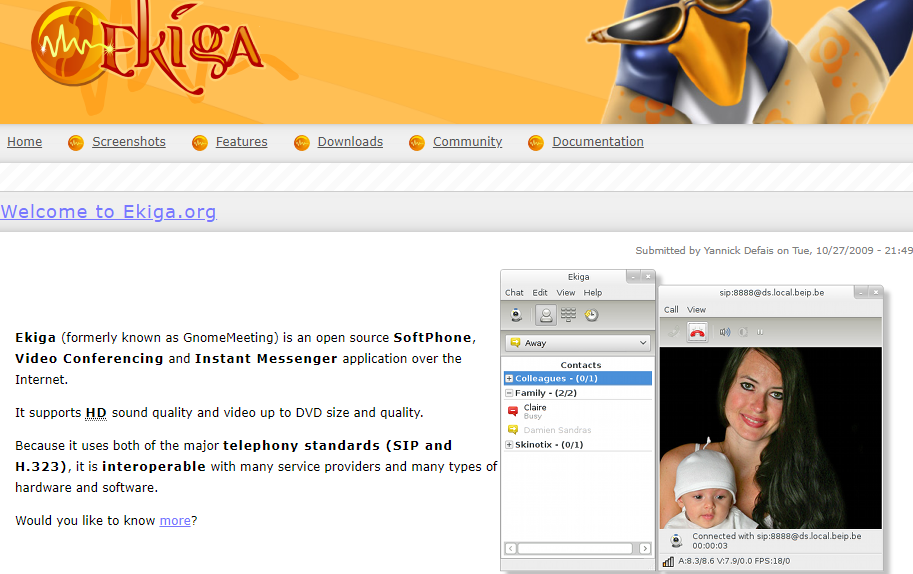Open the Features page link
Viewport: 913px width, 574px height.
point(242,141)
